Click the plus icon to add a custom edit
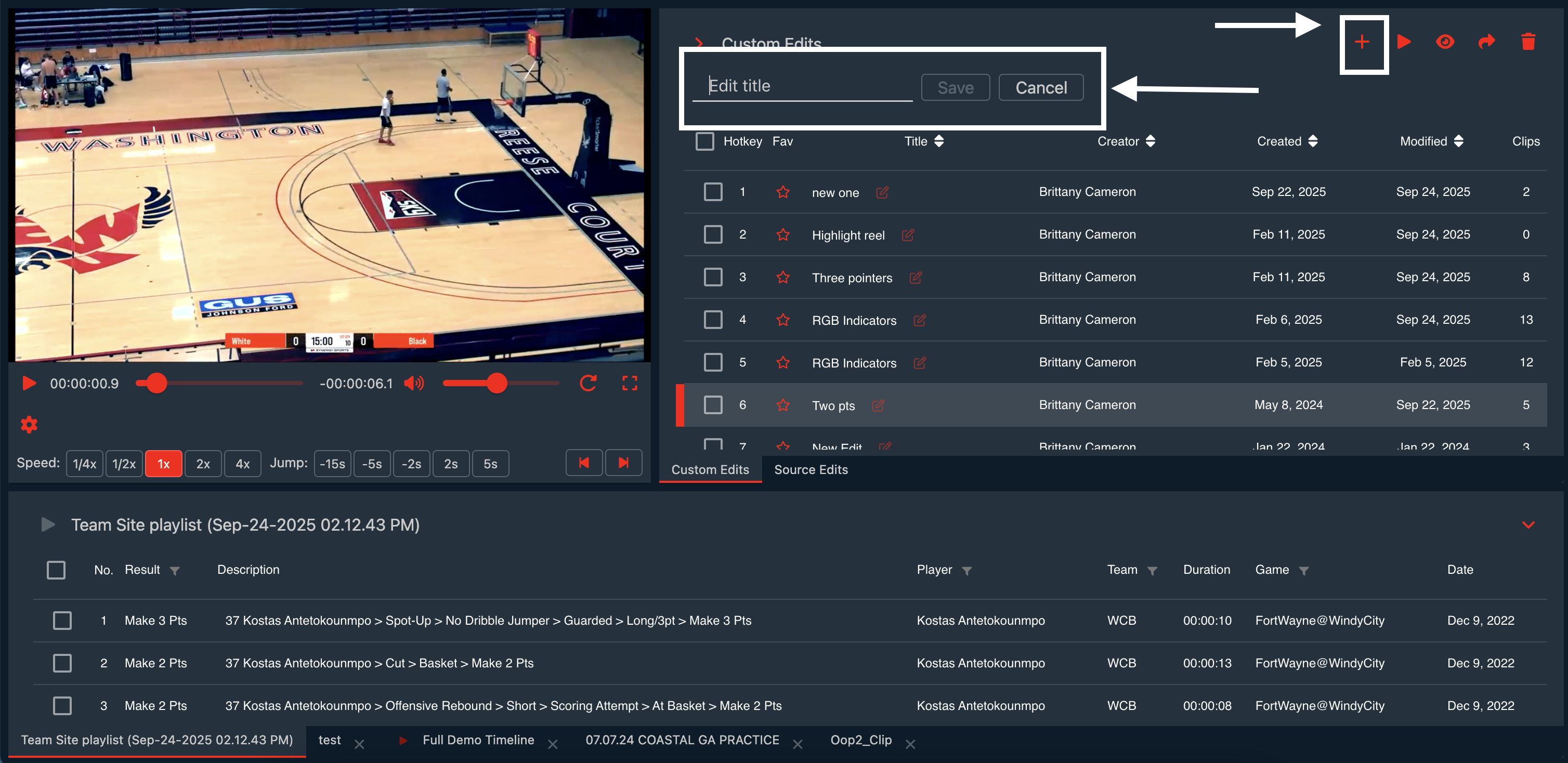The image size is (1568, 763). coord(1362,42)
